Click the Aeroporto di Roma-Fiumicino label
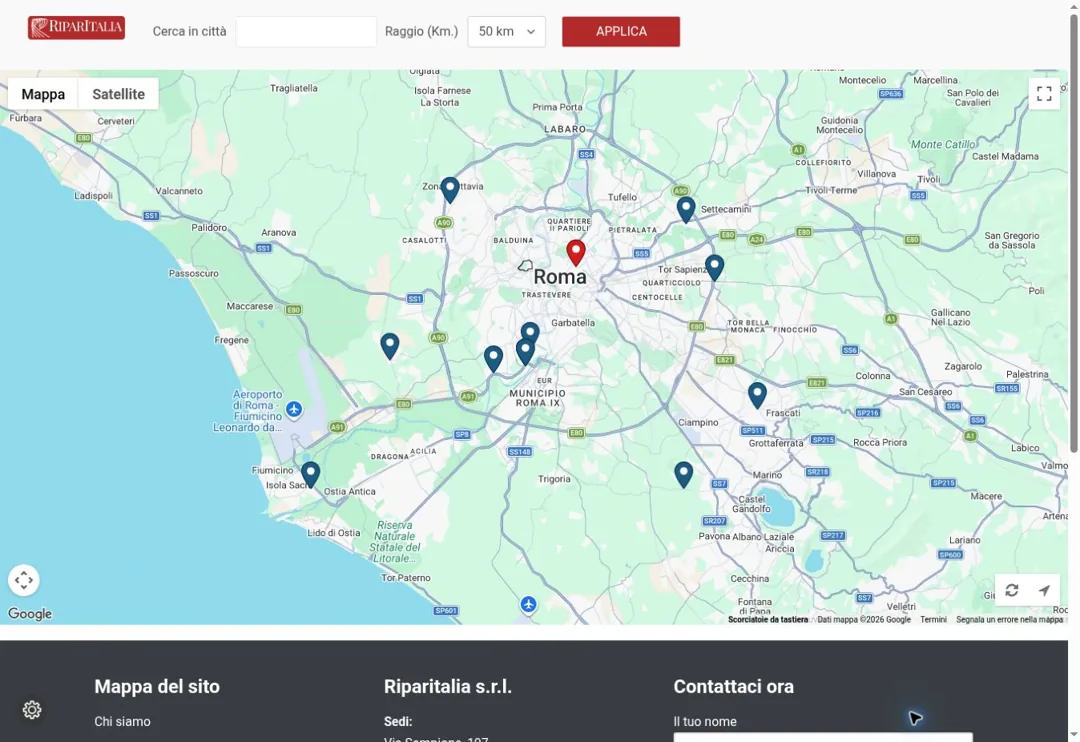Viewport: 1080px width, 742px height. tap(249, 411)
